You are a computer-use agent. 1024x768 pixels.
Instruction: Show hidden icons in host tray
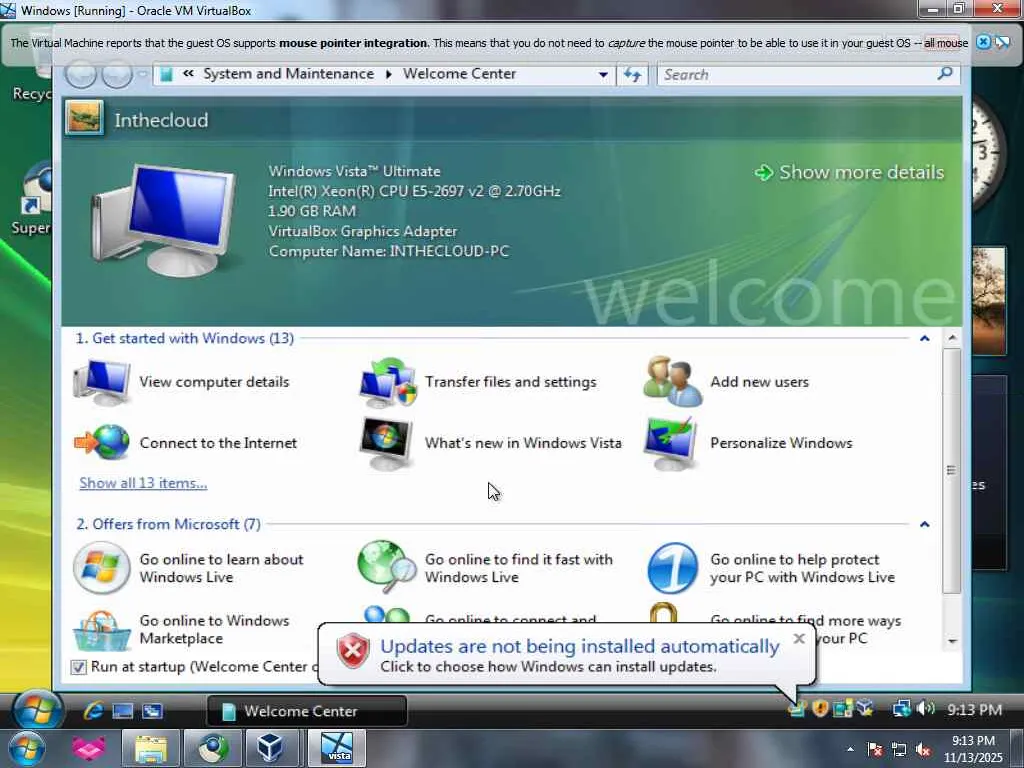(850, 749)
